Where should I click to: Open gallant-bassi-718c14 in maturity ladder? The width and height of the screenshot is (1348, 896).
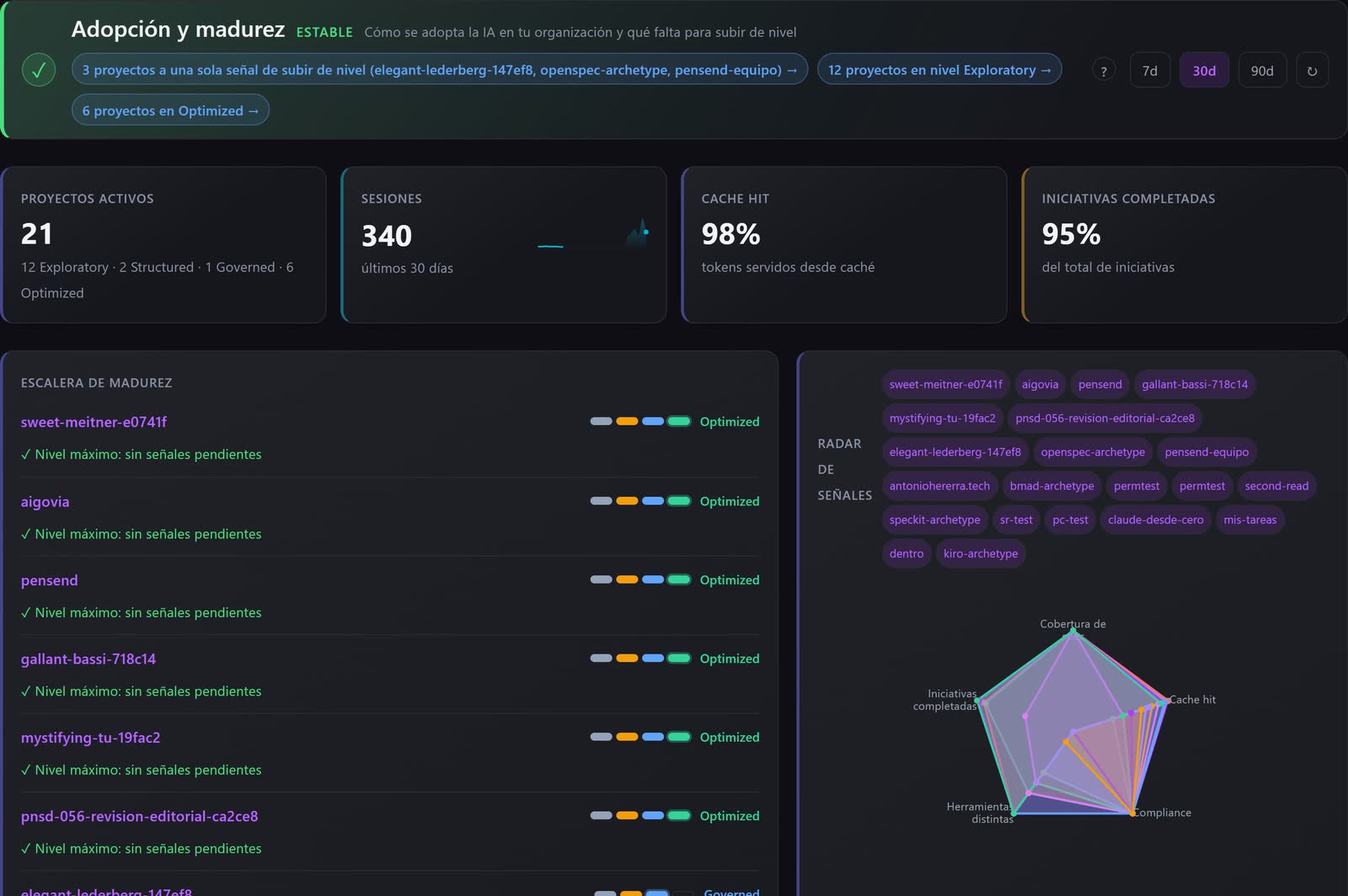point(88,659)
